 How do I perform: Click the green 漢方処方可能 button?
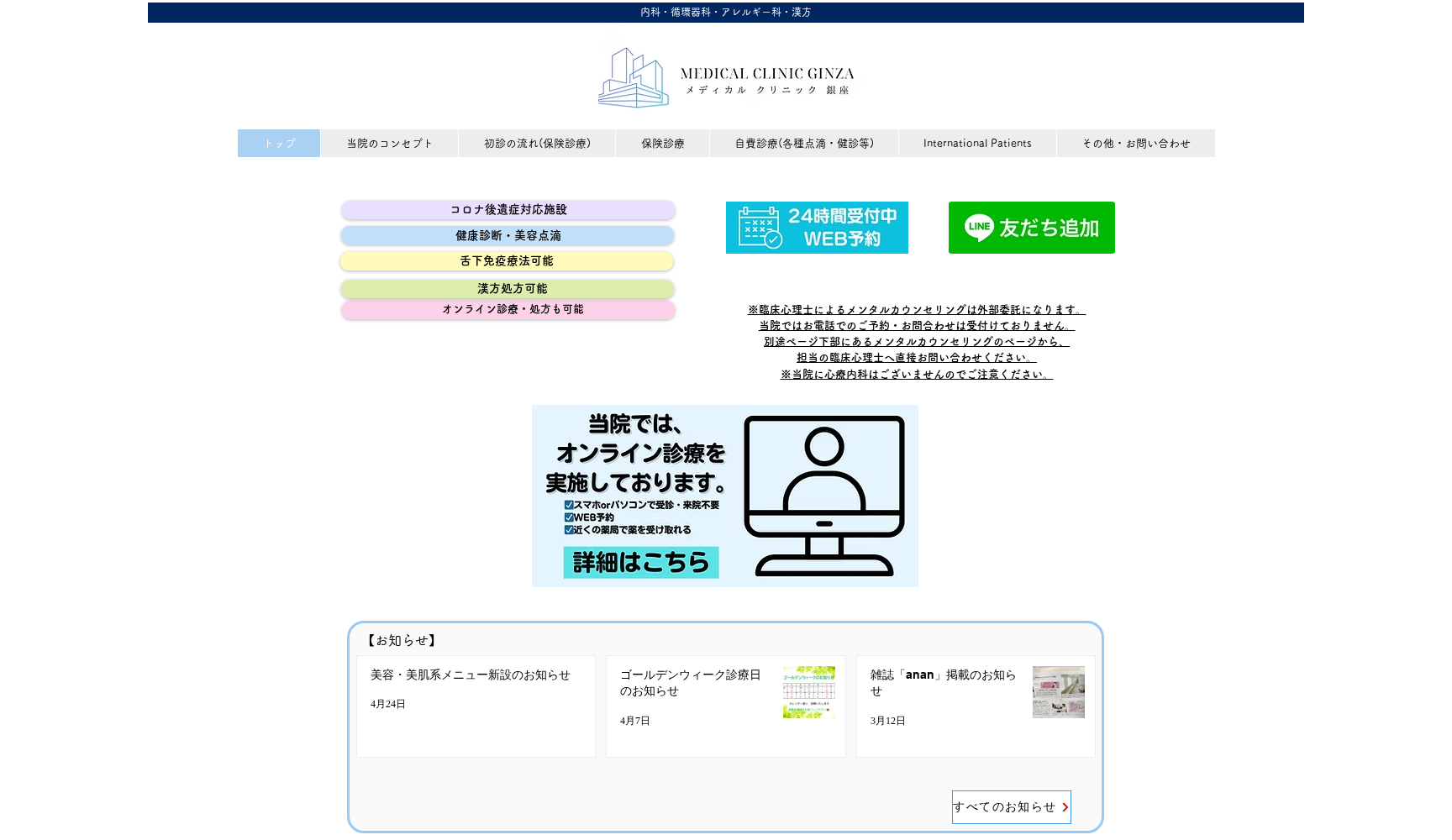508,289
